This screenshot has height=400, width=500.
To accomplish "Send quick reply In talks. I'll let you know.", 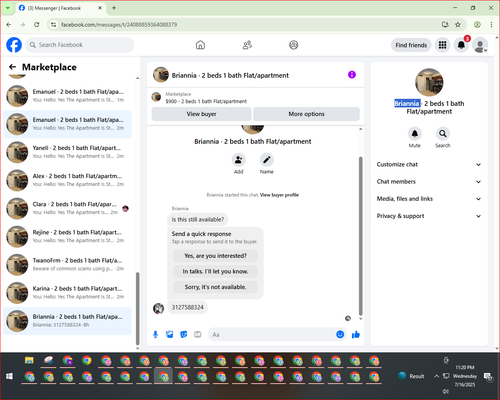I will coord(215,271).
